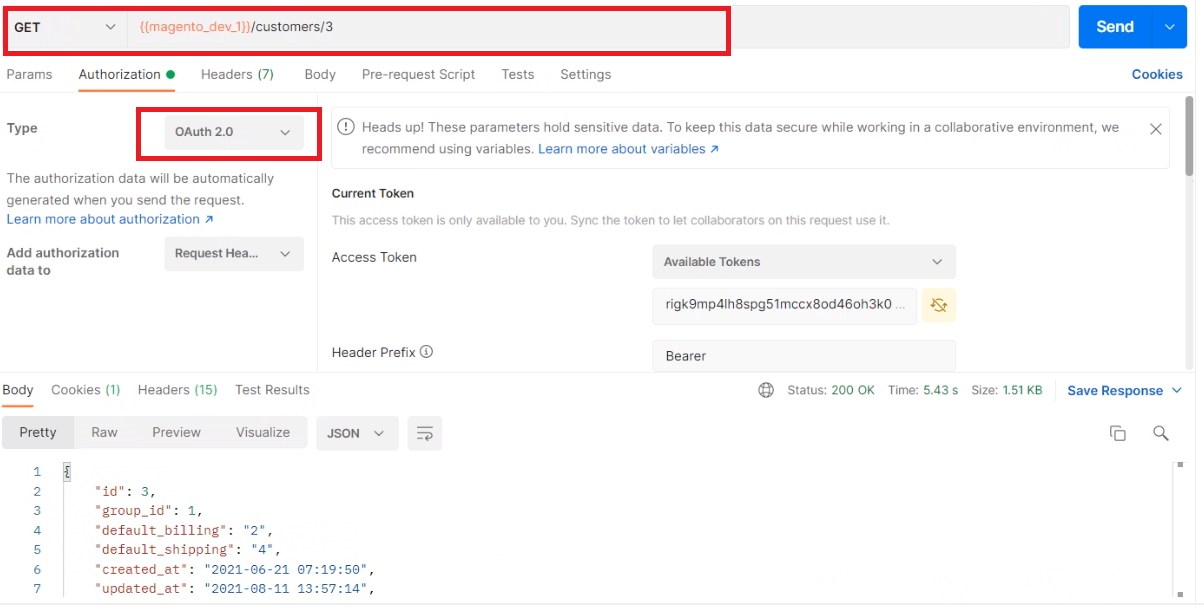
Task: Click the Send button
Action: click(x=1115, y=27)
